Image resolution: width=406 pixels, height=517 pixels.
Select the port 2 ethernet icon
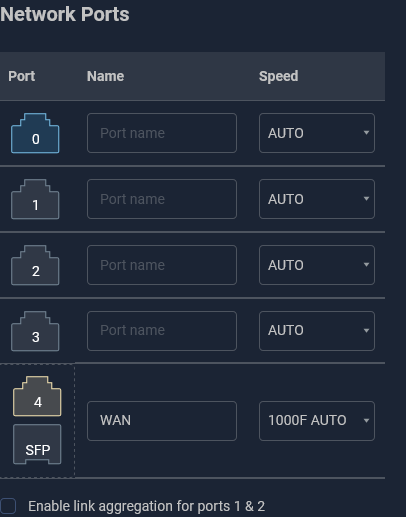[35, 265]
